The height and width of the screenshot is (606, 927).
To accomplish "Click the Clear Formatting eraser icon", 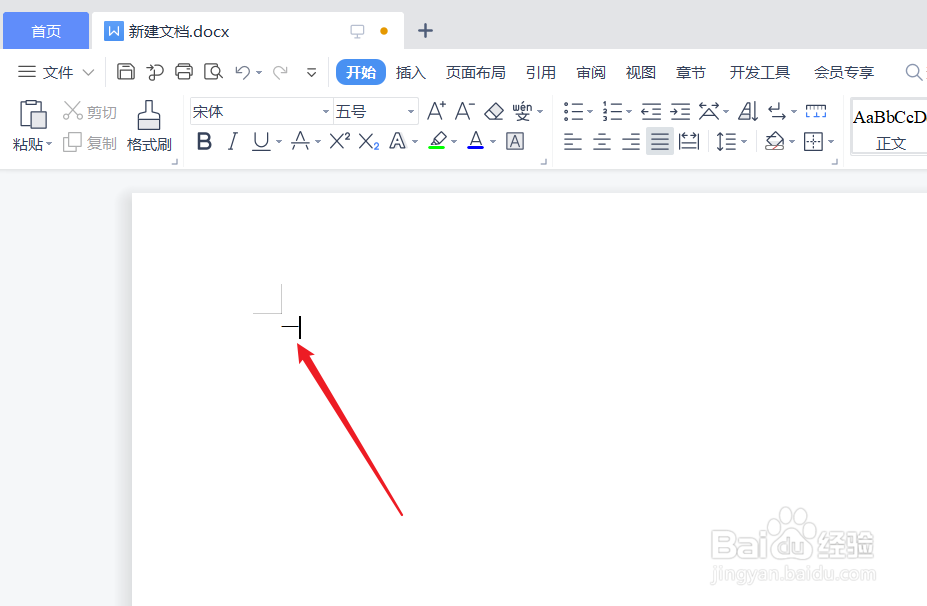I will (492, 111).
